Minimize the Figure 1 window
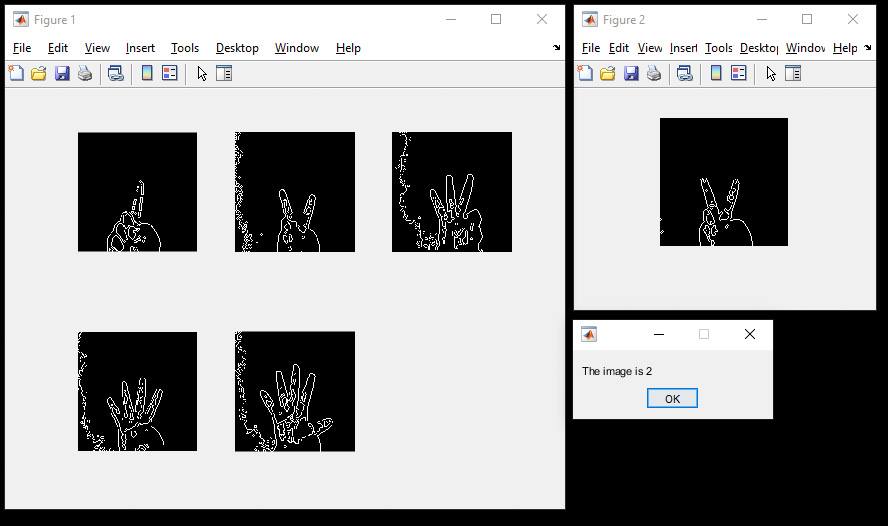This screenshot has width=888, height=526. [x=451, y=20]
